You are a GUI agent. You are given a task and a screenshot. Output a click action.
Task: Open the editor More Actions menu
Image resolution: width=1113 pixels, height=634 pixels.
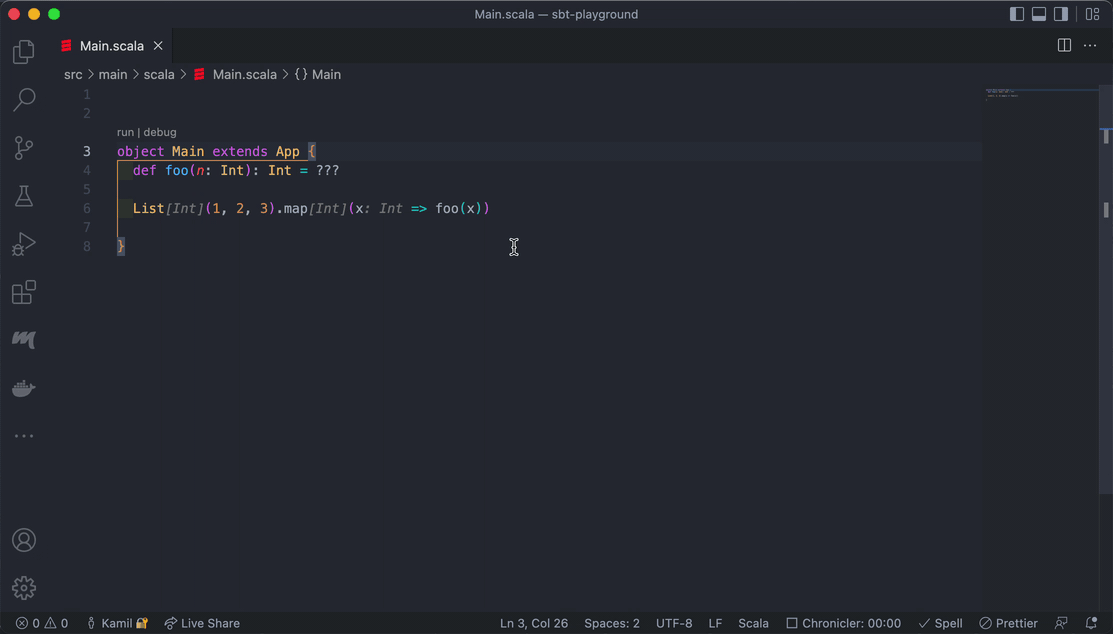pos(1089,45)
